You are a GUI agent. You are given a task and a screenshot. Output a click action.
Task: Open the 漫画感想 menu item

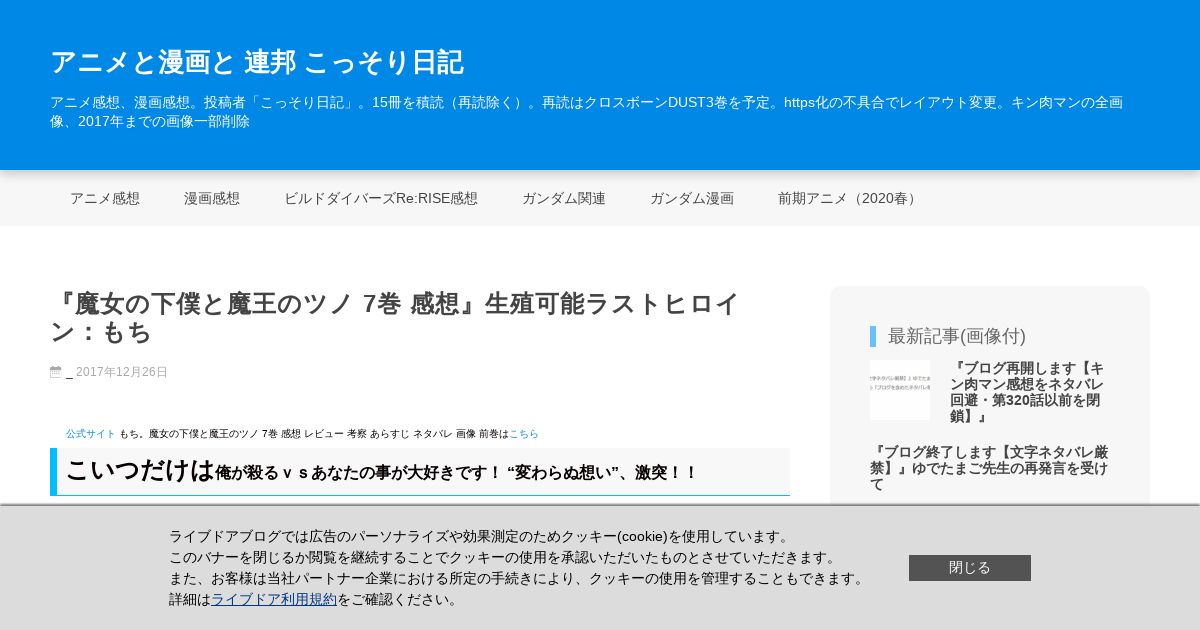coord(212,198)
